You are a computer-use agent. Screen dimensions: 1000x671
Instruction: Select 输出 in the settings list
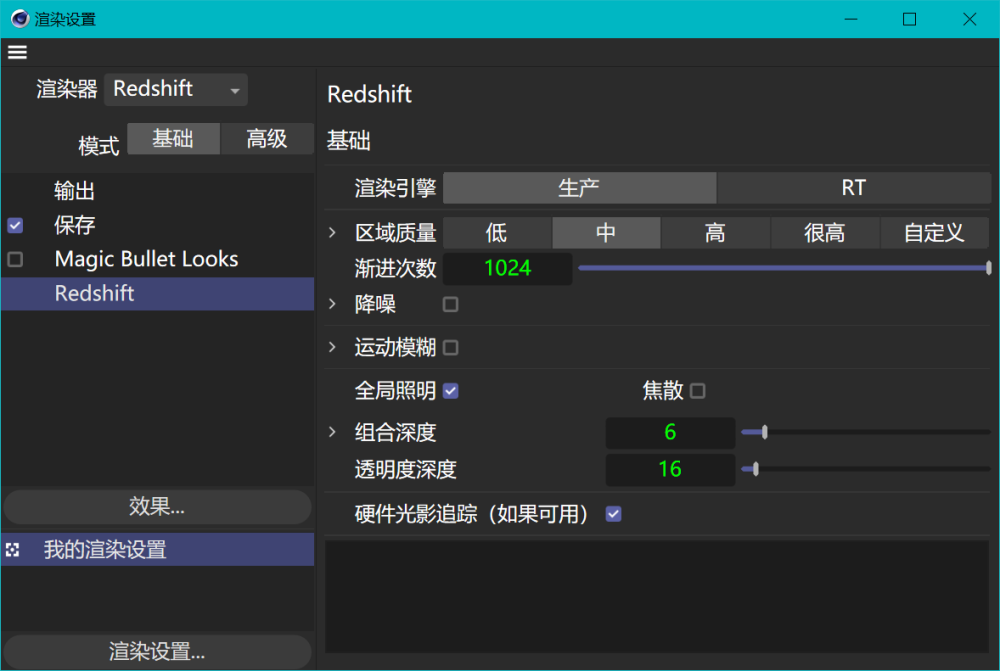click(x=158, y=191)
